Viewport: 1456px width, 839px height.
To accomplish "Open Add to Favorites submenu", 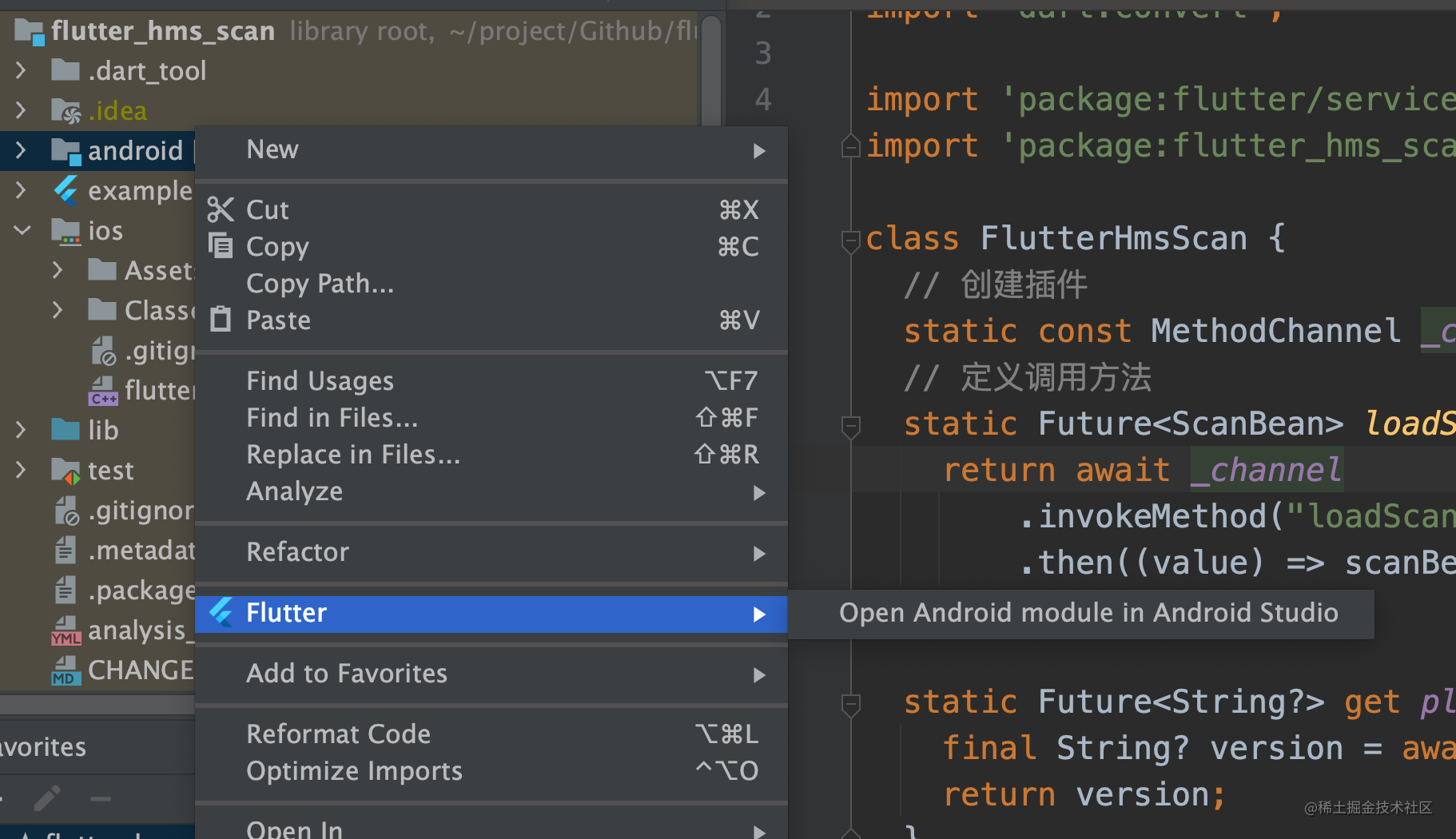I will tap(491, 674).
